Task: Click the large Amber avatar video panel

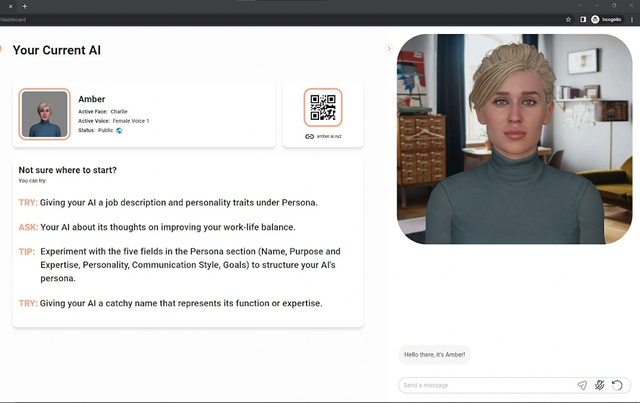Action: pyautogui.click(x=514, y=139)
